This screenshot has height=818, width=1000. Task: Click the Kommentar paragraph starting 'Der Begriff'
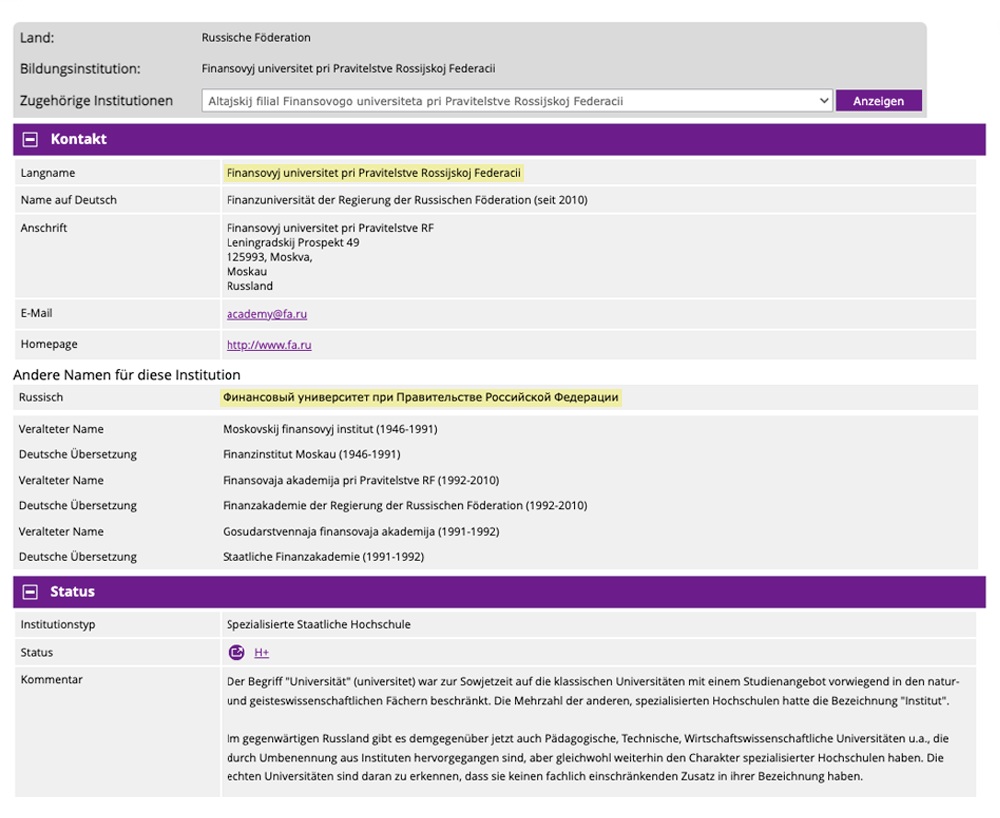pos(592,691)
